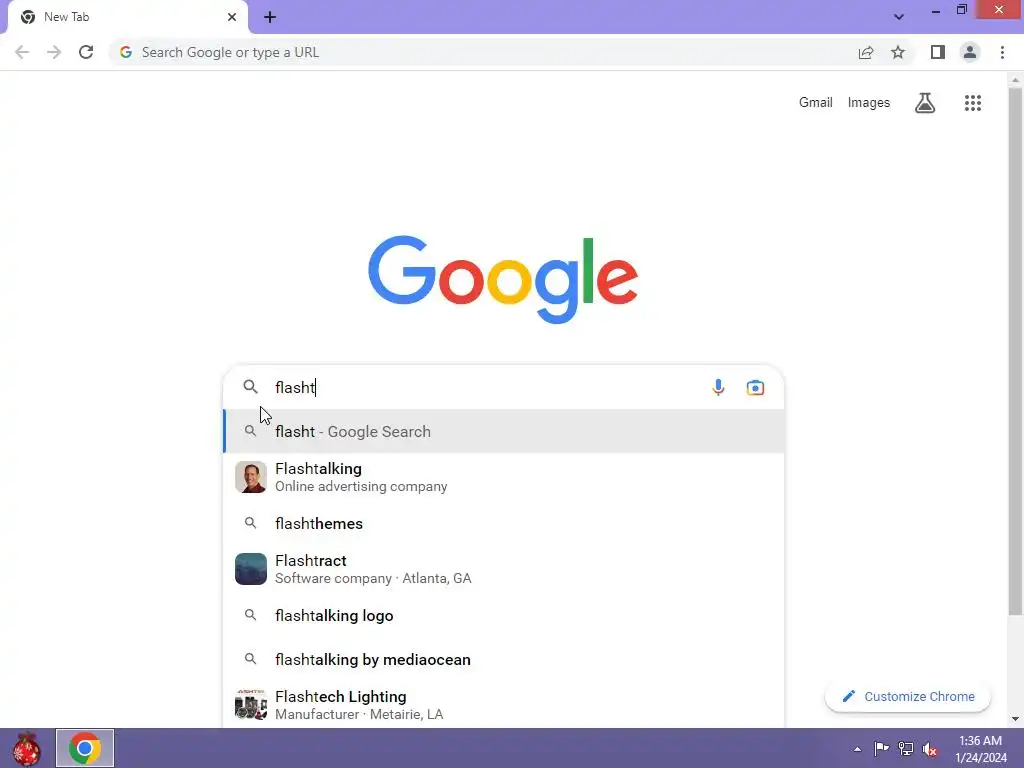Reload the current page
This screenshot has width=1024, height=768.
(x=86, y=52)
